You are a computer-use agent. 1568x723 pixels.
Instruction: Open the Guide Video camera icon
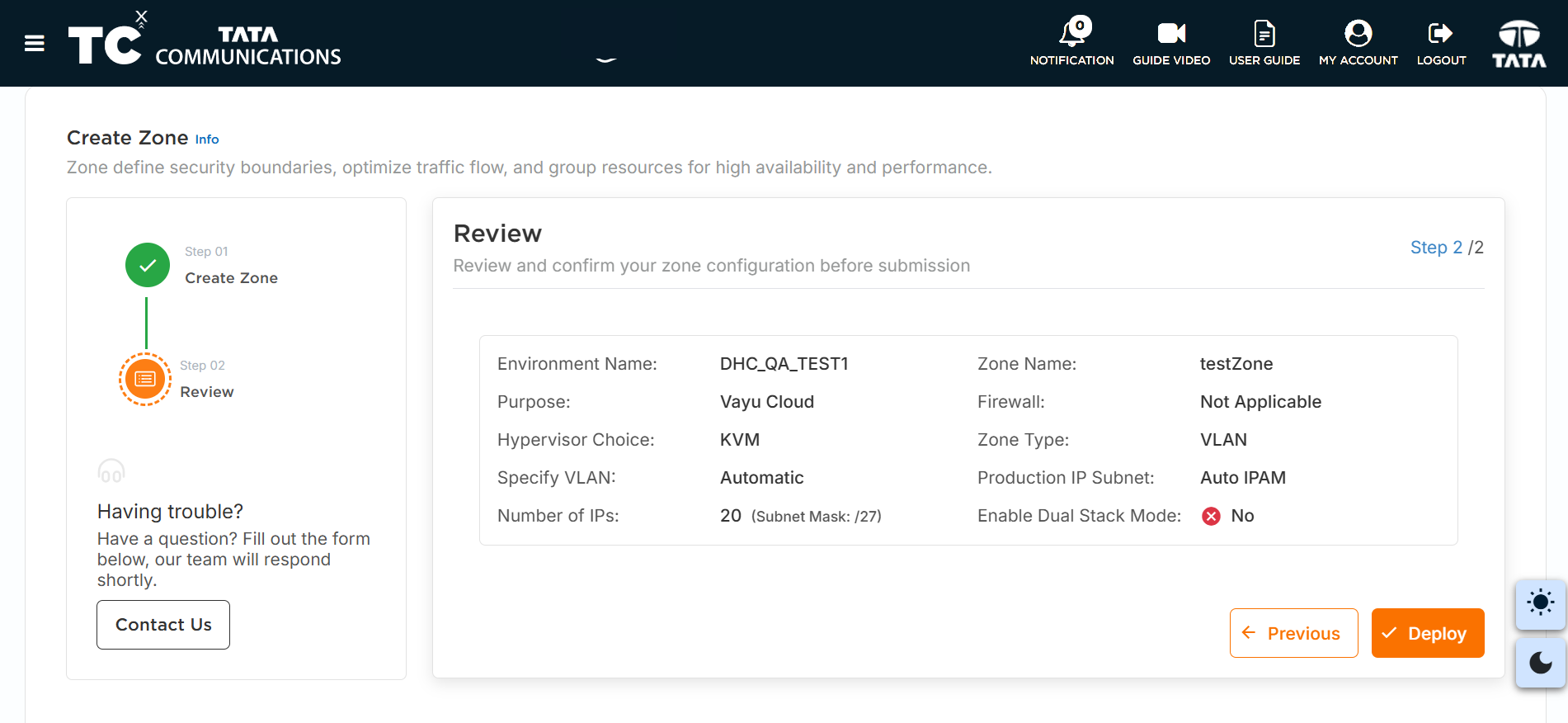pos(1171,33)
